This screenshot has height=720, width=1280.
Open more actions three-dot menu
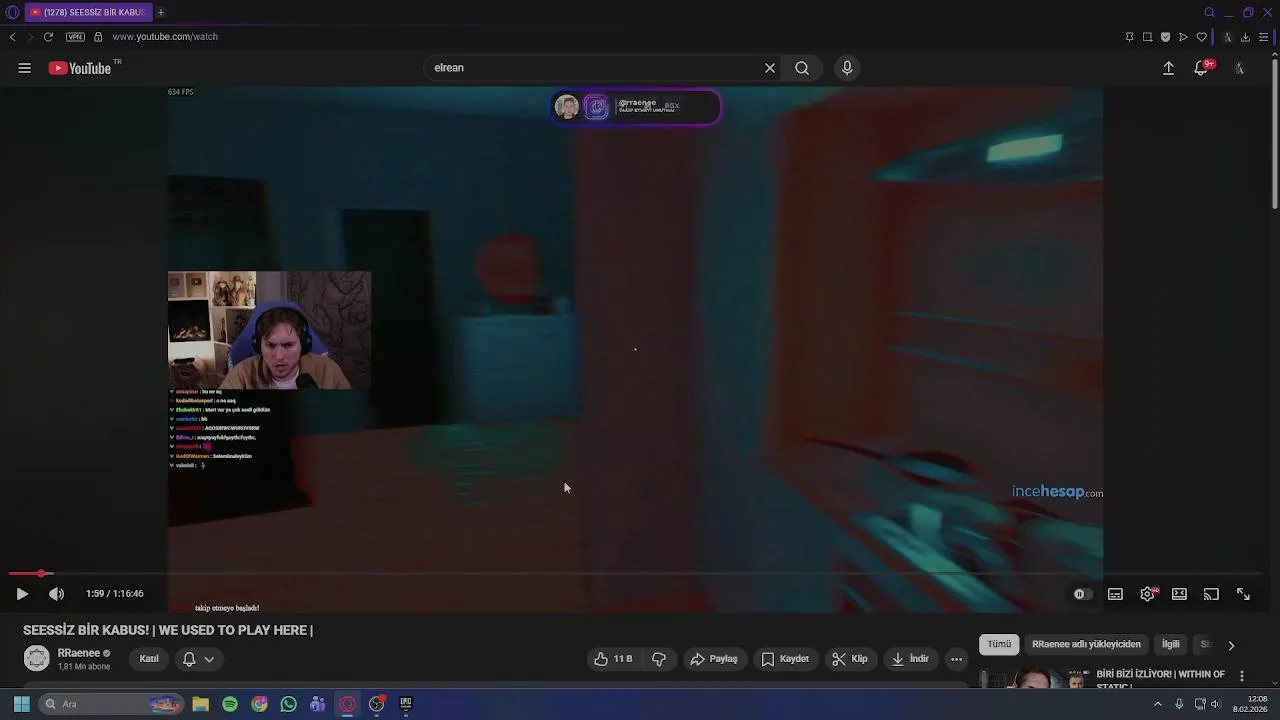coord(957,659)
